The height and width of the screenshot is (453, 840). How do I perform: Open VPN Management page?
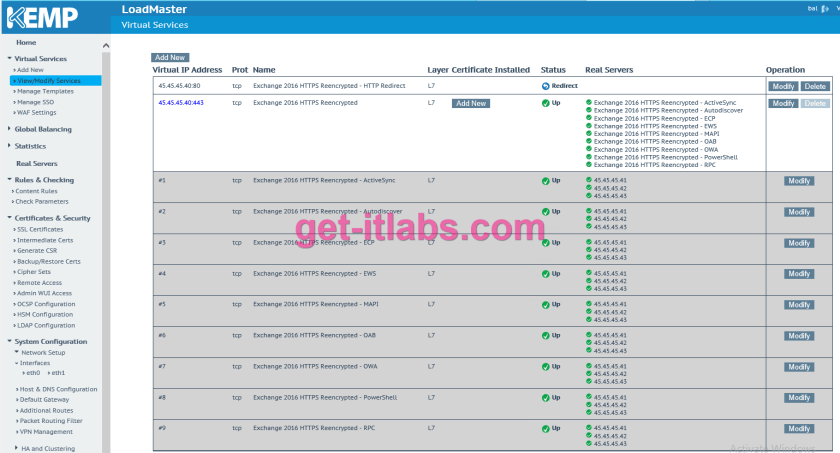pyautogui.click(x=46, y=432)
